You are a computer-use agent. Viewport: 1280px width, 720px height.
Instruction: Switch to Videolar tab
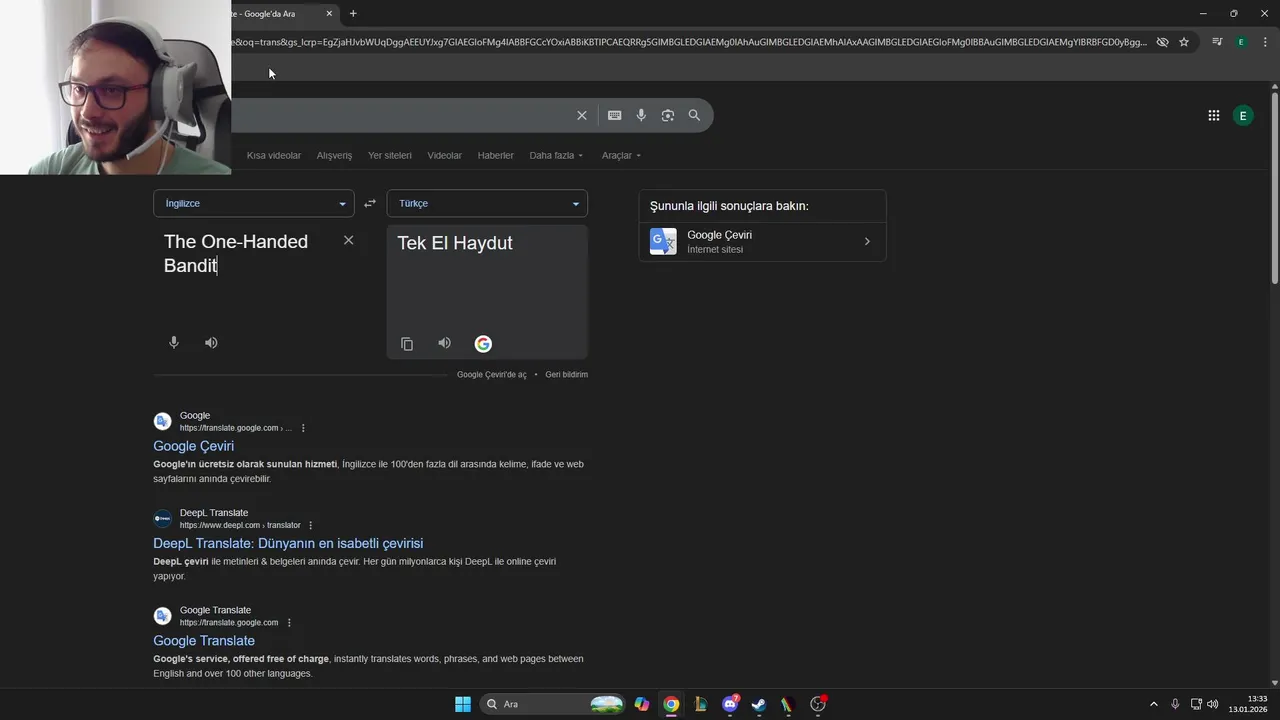[x=445, y=155]
